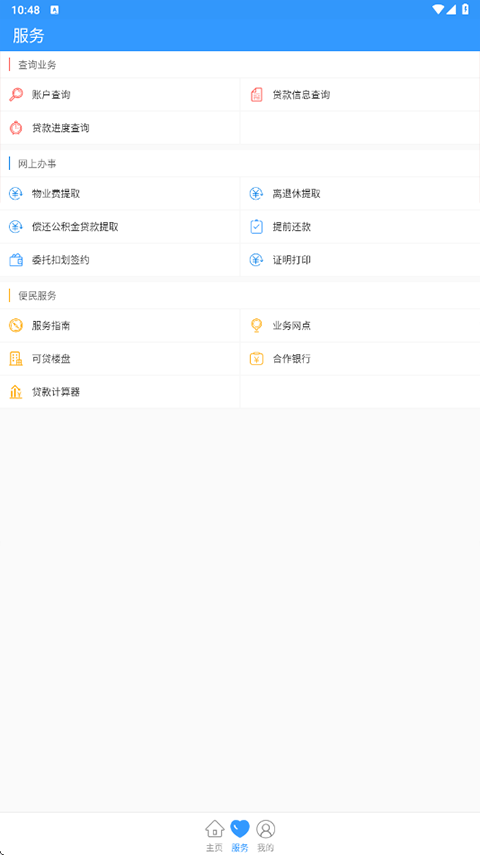Tap the 10:48 clock in status bar

click(x=26, y=10)
